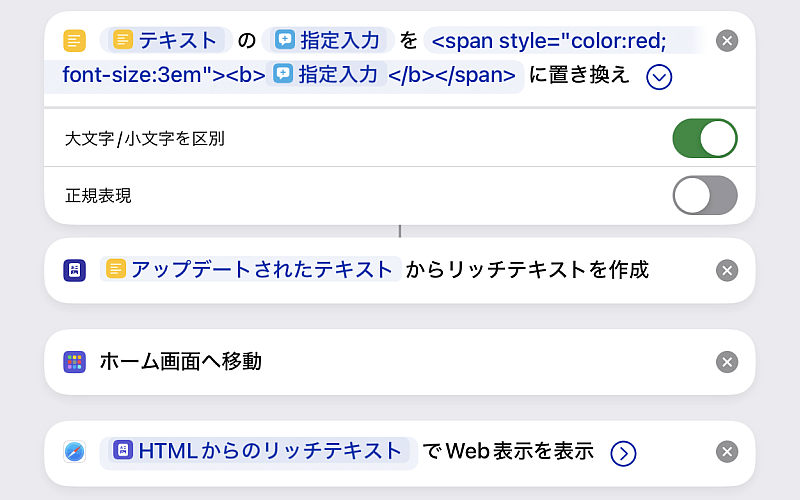Remove the replace text action
Screen dimensions: 800x500
[x=728, y=41]
